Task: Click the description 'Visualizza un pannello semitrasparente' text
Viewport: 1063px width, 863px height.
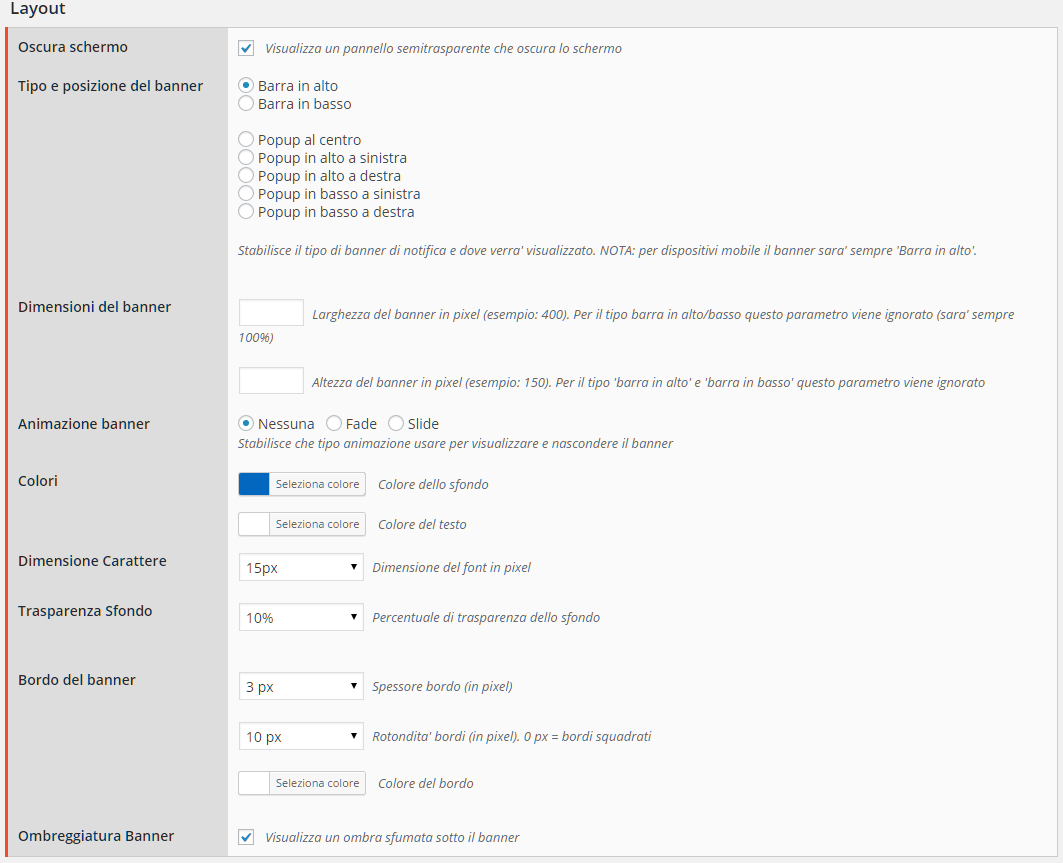Action: [443, 48]
